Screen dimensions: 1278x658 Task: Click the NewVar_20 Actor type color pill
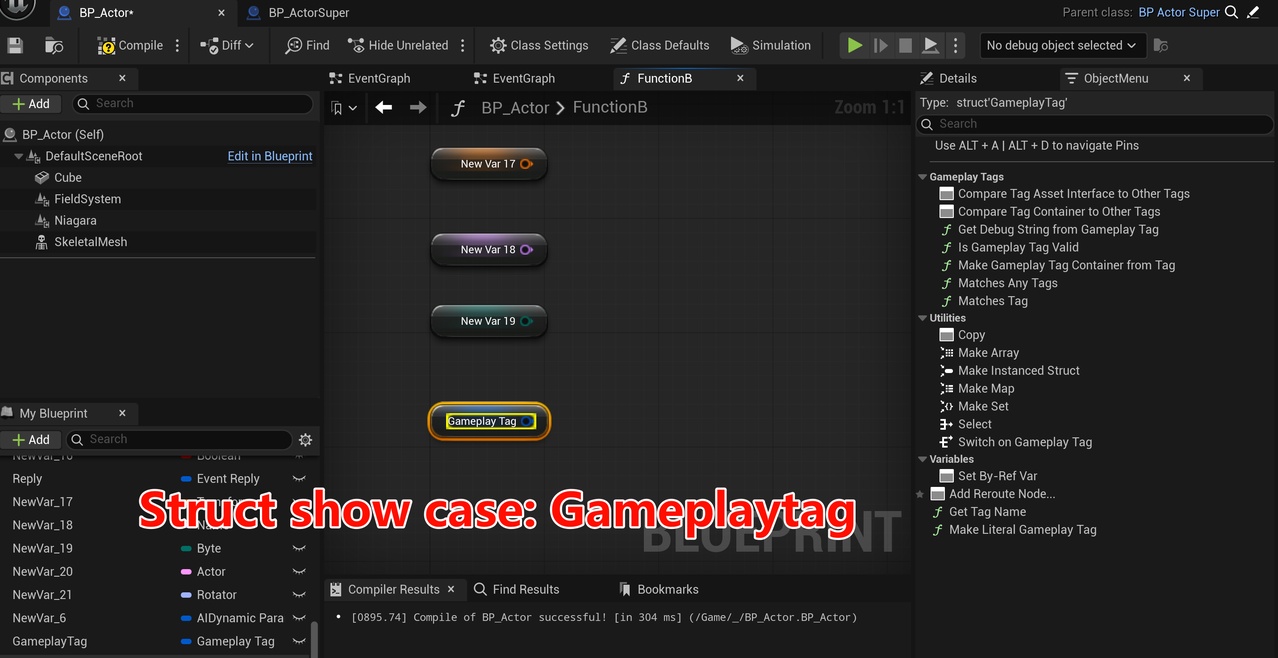pos(186,572)
